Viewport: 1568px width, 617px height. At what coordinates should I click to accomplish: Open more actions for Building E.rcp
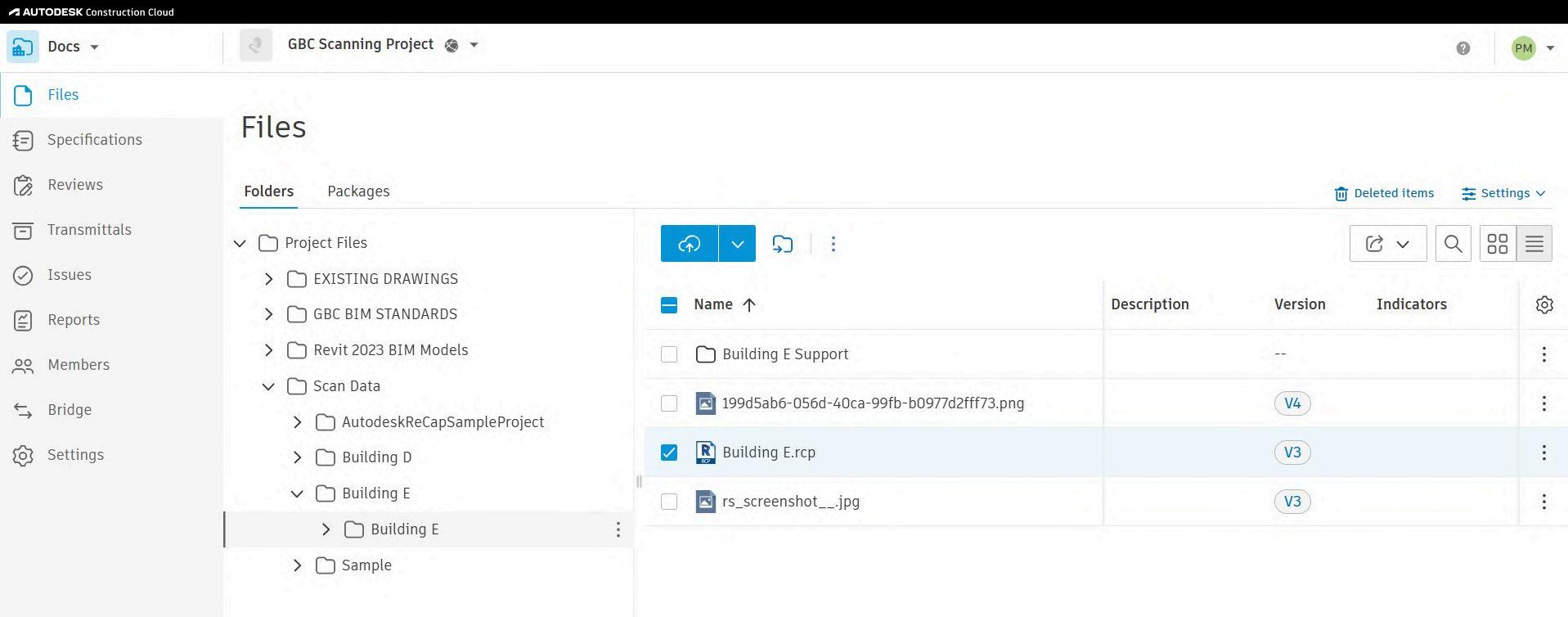coord(1544,453)
